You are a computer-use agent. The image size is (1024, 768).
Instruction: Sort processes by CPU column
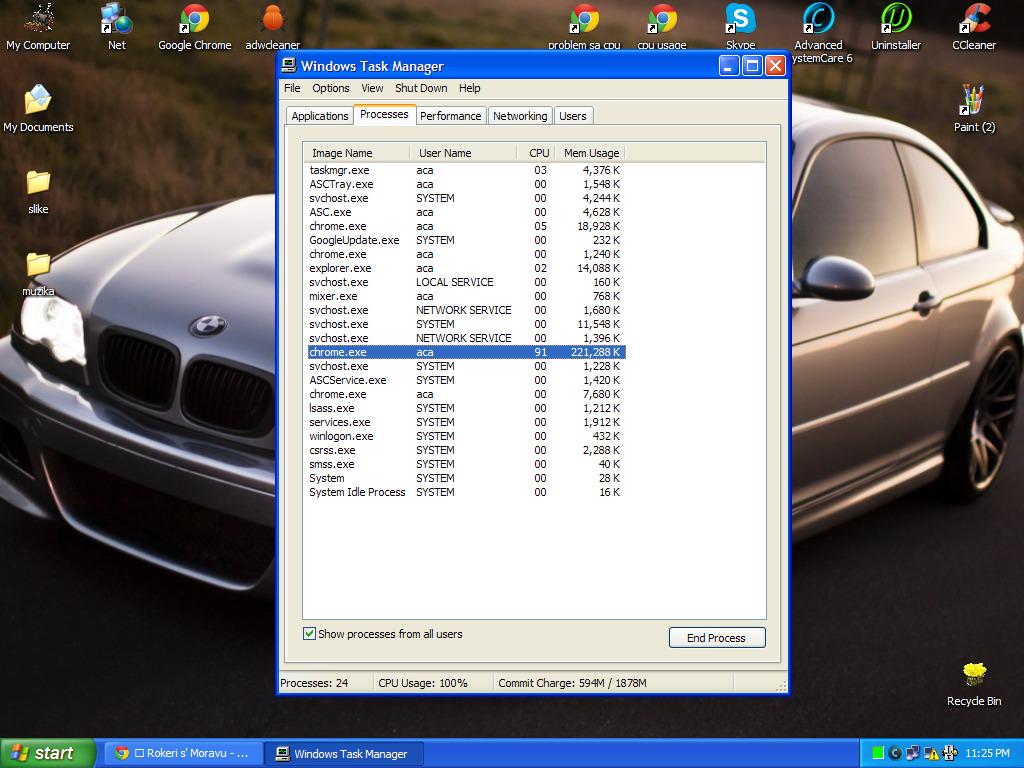539,153
